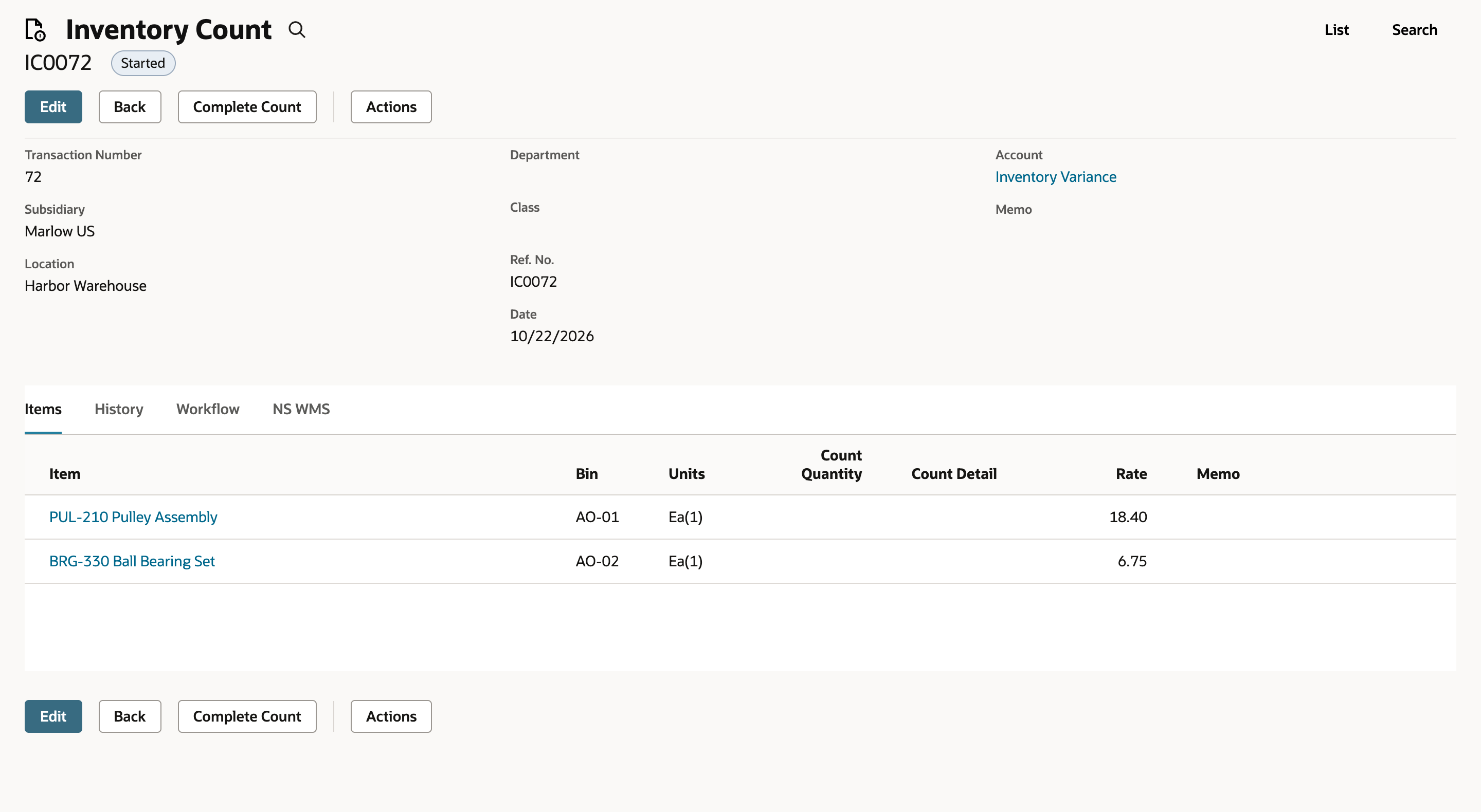Click the Harbor Warehouse location value
Viewport: 1481px width, 812px height.
point(86,286)
